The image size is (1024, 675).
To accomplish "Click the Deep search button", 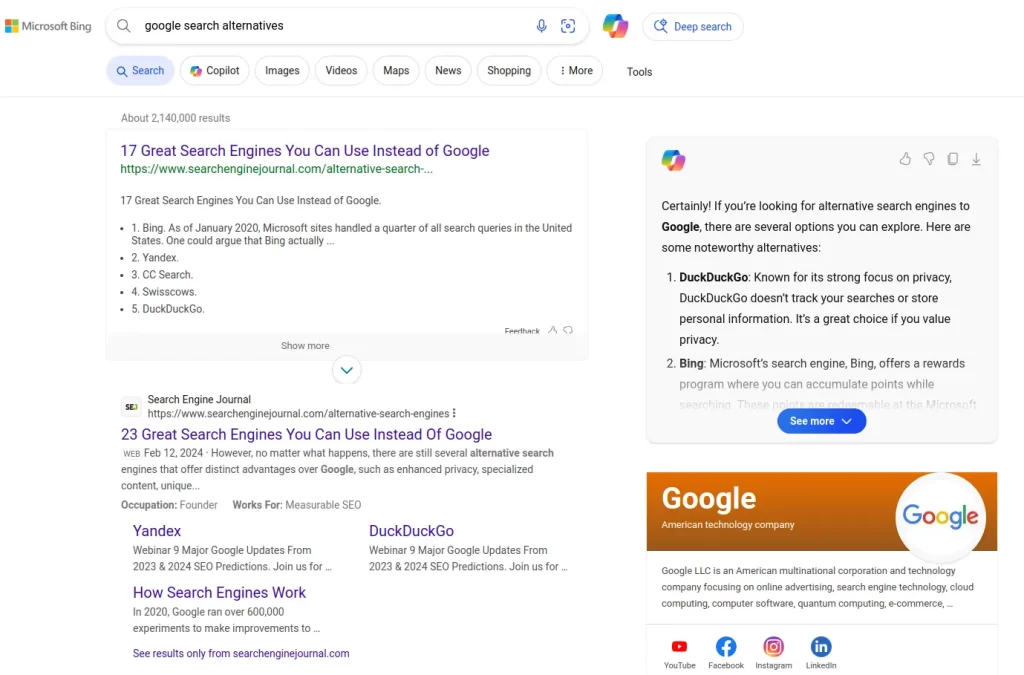I will coord(693,27).
